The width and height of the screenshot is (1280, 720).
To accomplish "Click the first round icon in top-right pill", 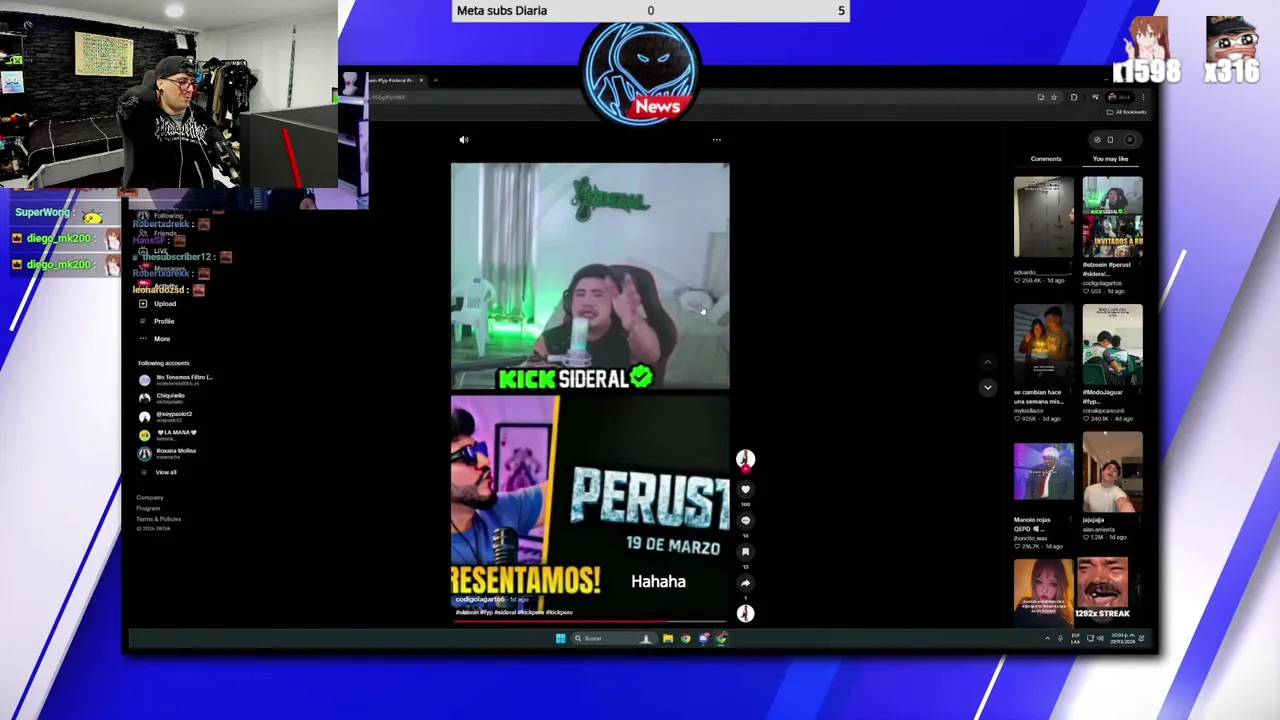I will pyautogui.click(x=1097, y=140).
